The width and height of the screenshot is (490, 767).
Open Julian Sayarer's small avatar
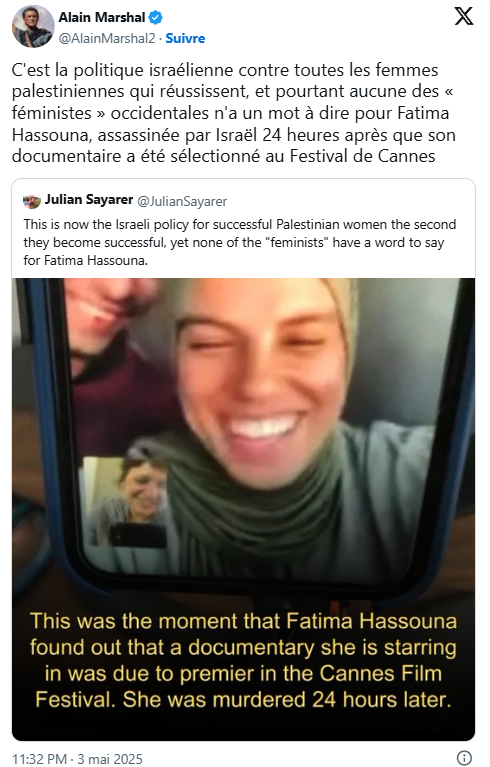coord(32,201)
